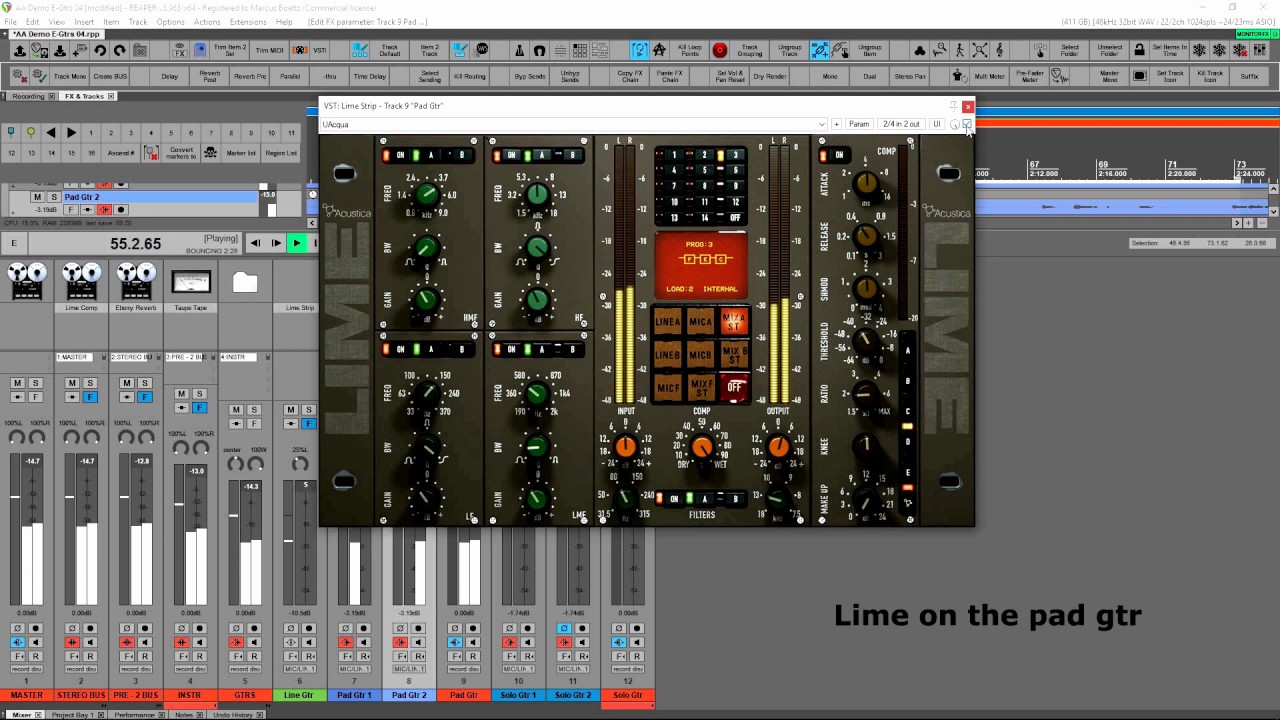Click the walking person toolbar icon
Image resolution: width=1280 pixels, height=720 pixels.
[x=959, y=50]
